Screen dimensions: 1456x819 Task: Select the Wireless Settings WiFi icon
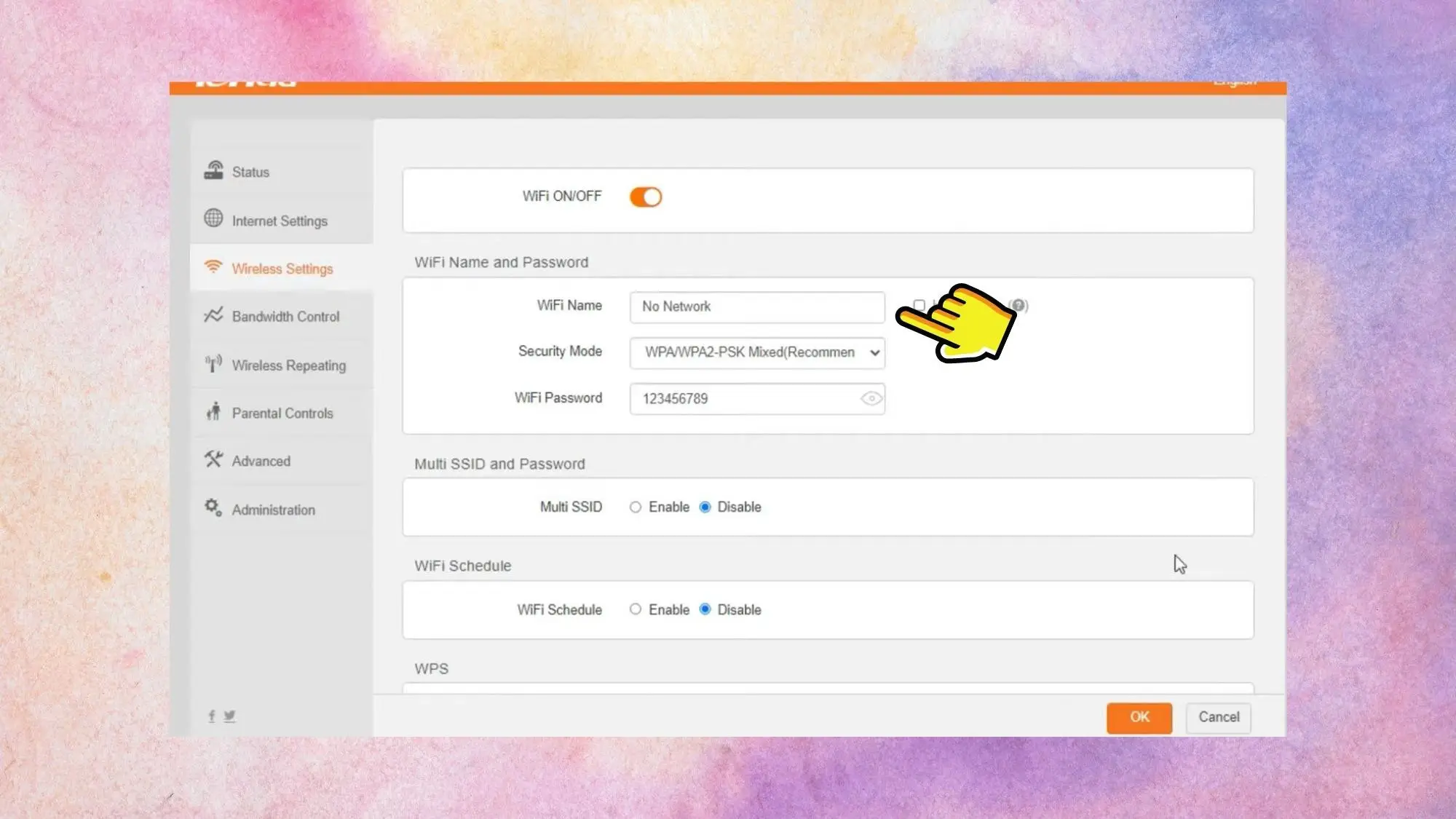point(213,266)
